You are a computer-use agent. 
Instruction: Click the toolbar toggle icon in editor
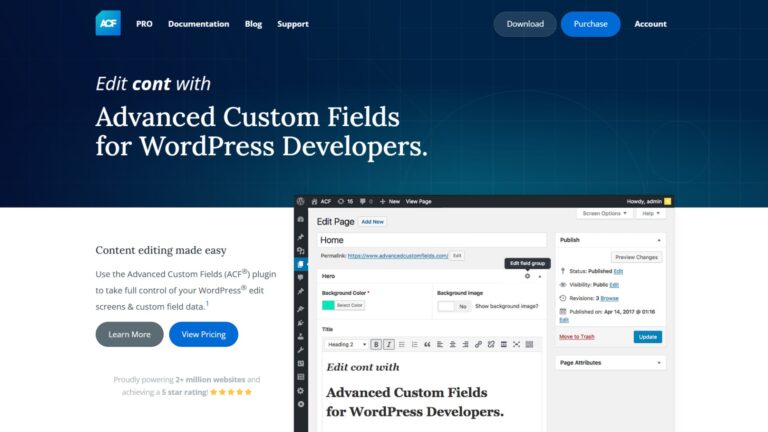[x=529, y=344]
